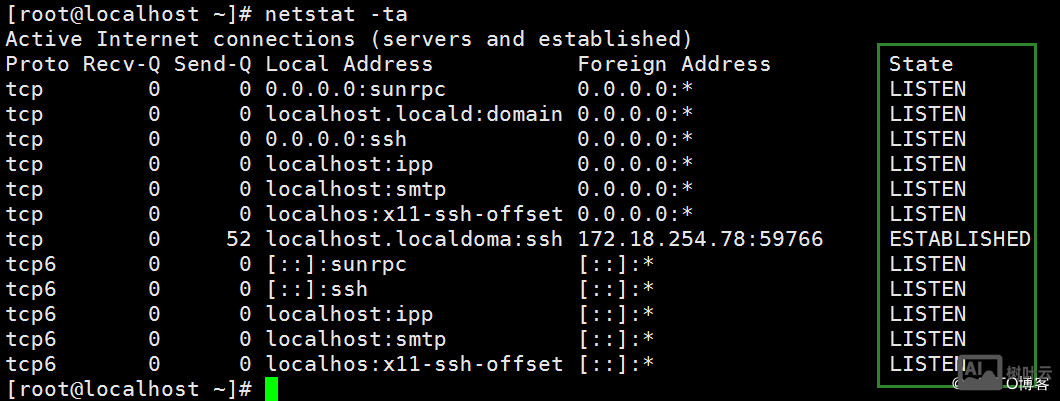The height and width of the screenshot is (401, 1060).
Task: Click foreign address '0.0.0.0:*' in 0.0.0.0:ssh row
Action: (635, 139)
